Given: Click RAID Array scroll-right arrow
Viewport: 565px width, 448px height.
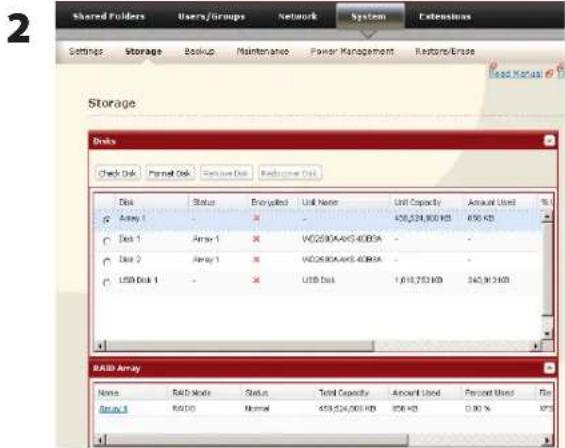Looking at the screenshot, I should coord(547,440).
